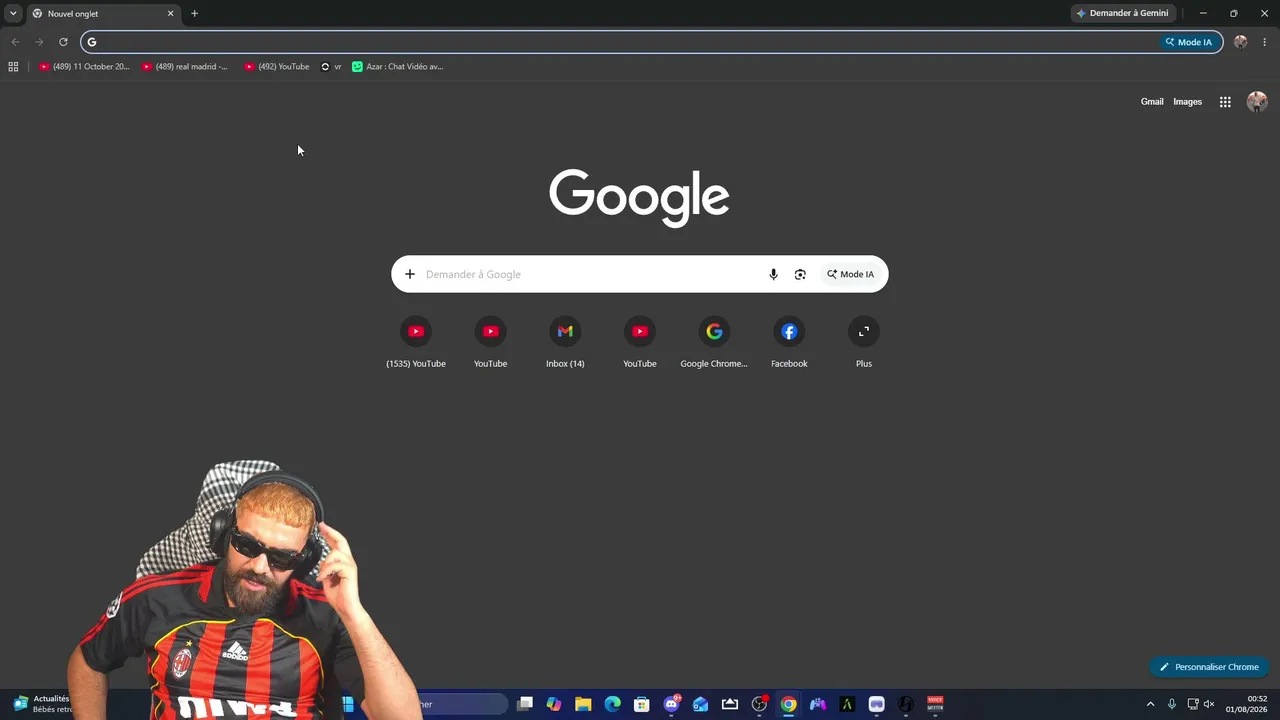The width and height of the screenshot is (1280, 720).
Task: Click the plus icon in the search box
Action: (410, 274)
